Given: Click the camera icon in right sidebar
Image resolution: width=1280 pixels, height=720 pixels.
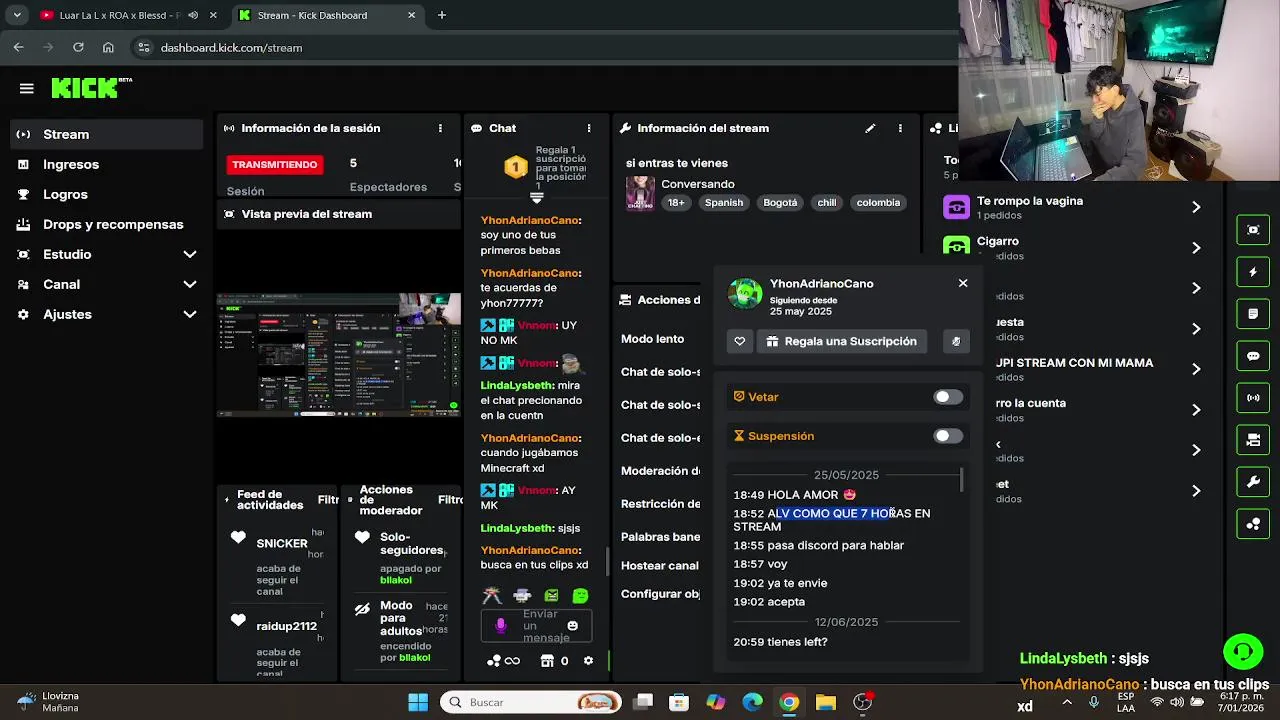Looking at the screenshot, I should point(1253,440).
